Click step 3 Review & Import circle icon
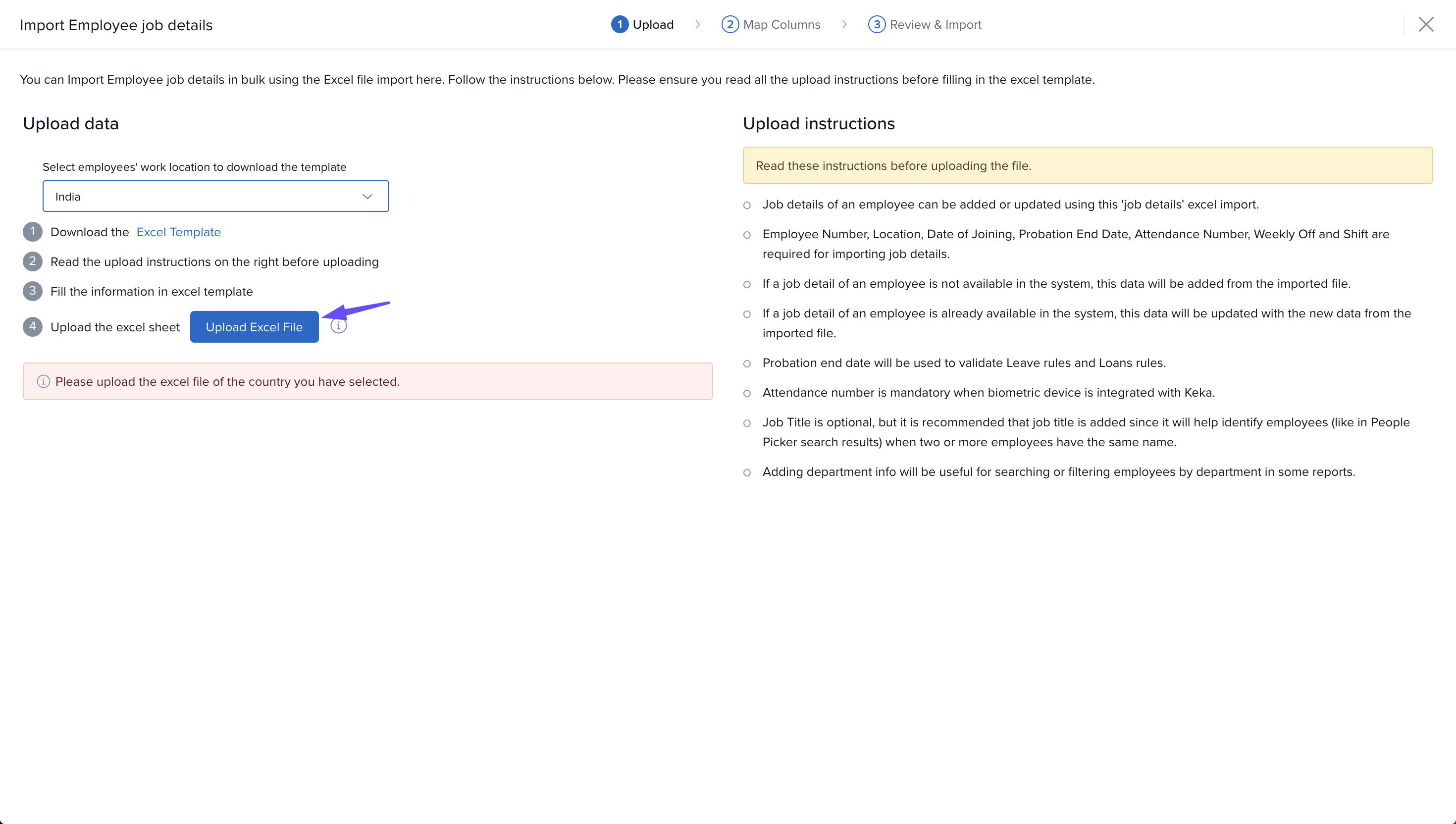1456x824 pixels. [x=877, y=24]
